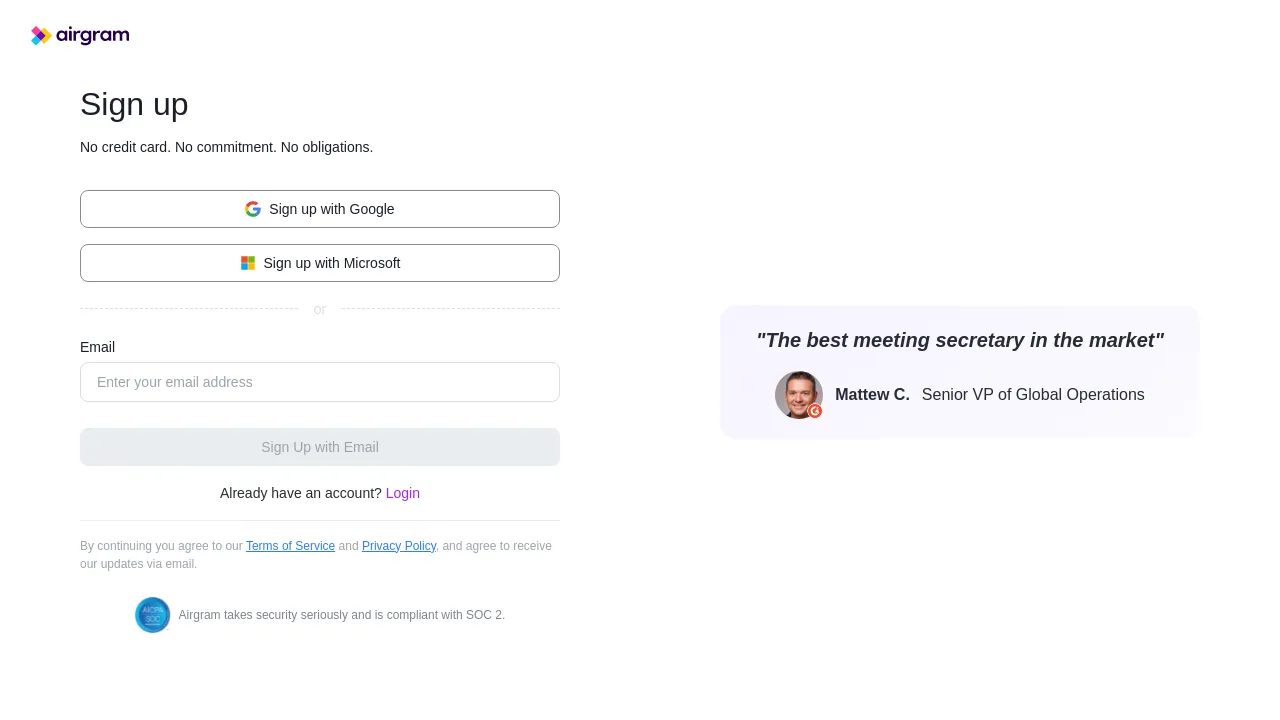Click the Google G icon

point(253,209)
